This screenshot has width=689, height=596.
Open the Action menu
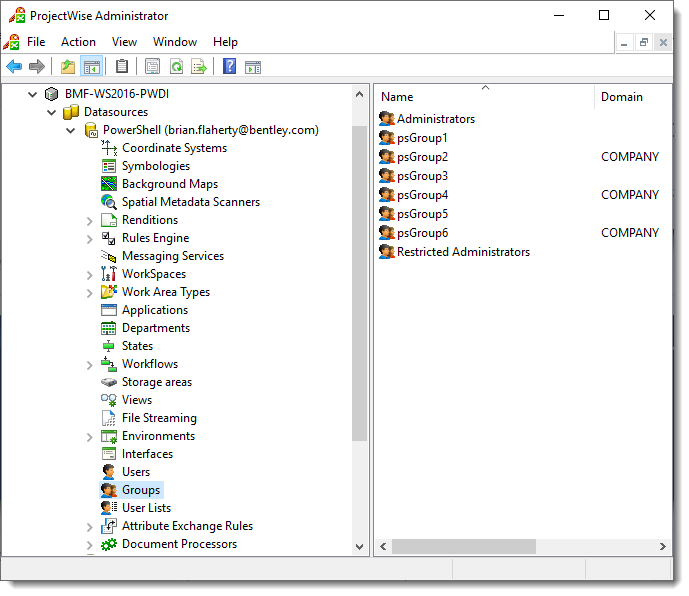click(x=78, y=42)
